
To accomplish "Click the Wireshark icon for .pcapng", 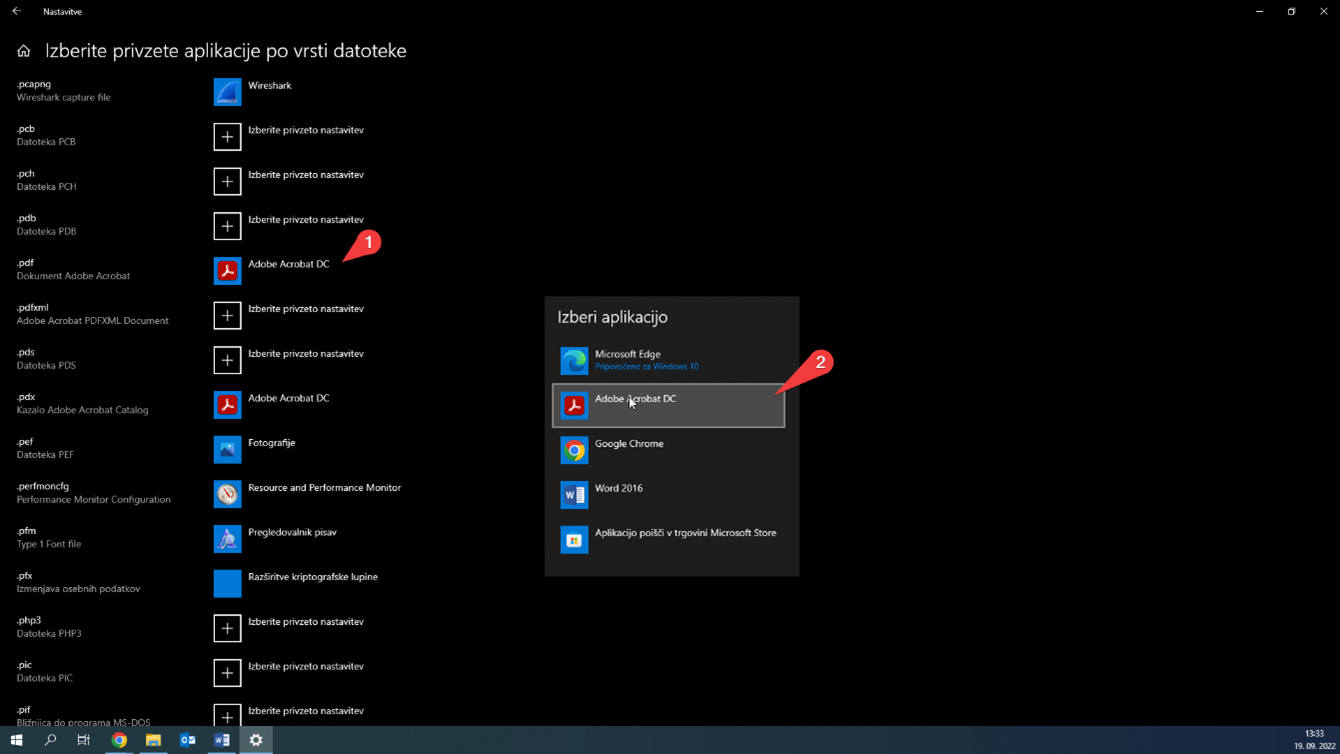I will (x=227, y=92).
